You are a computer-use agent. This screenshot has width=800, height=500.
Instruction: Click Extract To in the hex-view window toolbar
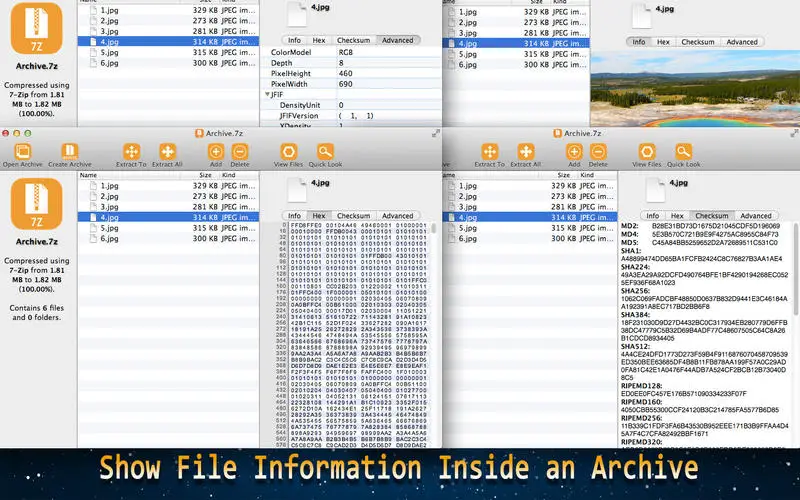131,155
